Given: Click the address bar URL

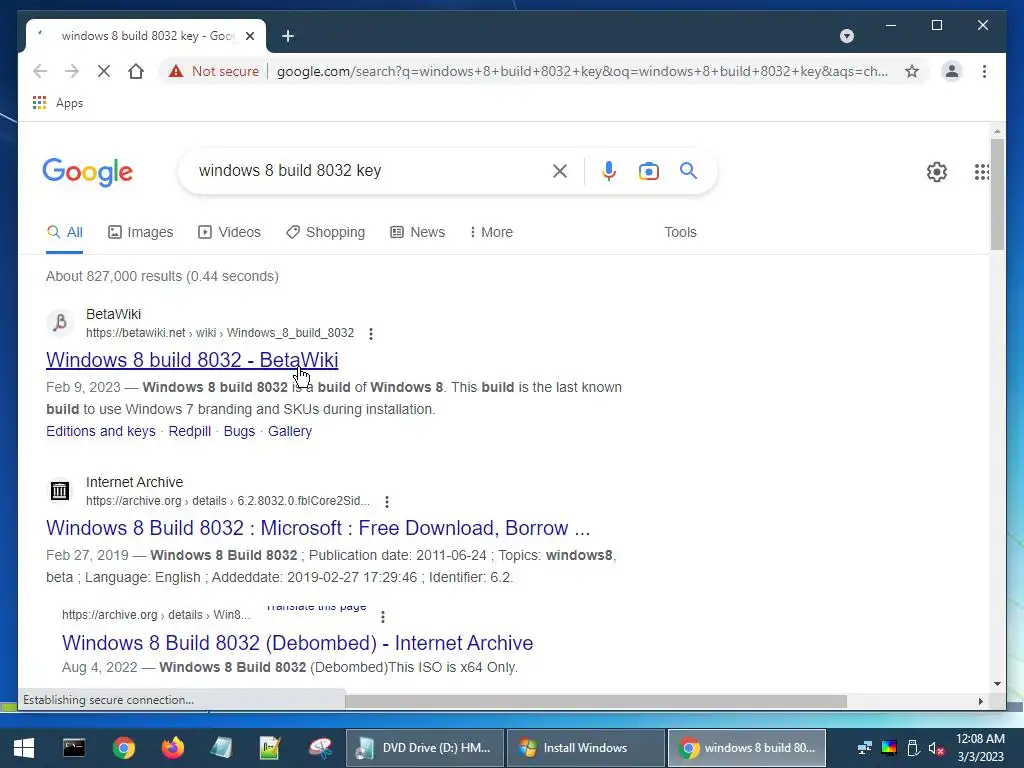Looking at the screenshot, I should pyautogui.click(x=582, y=71).
